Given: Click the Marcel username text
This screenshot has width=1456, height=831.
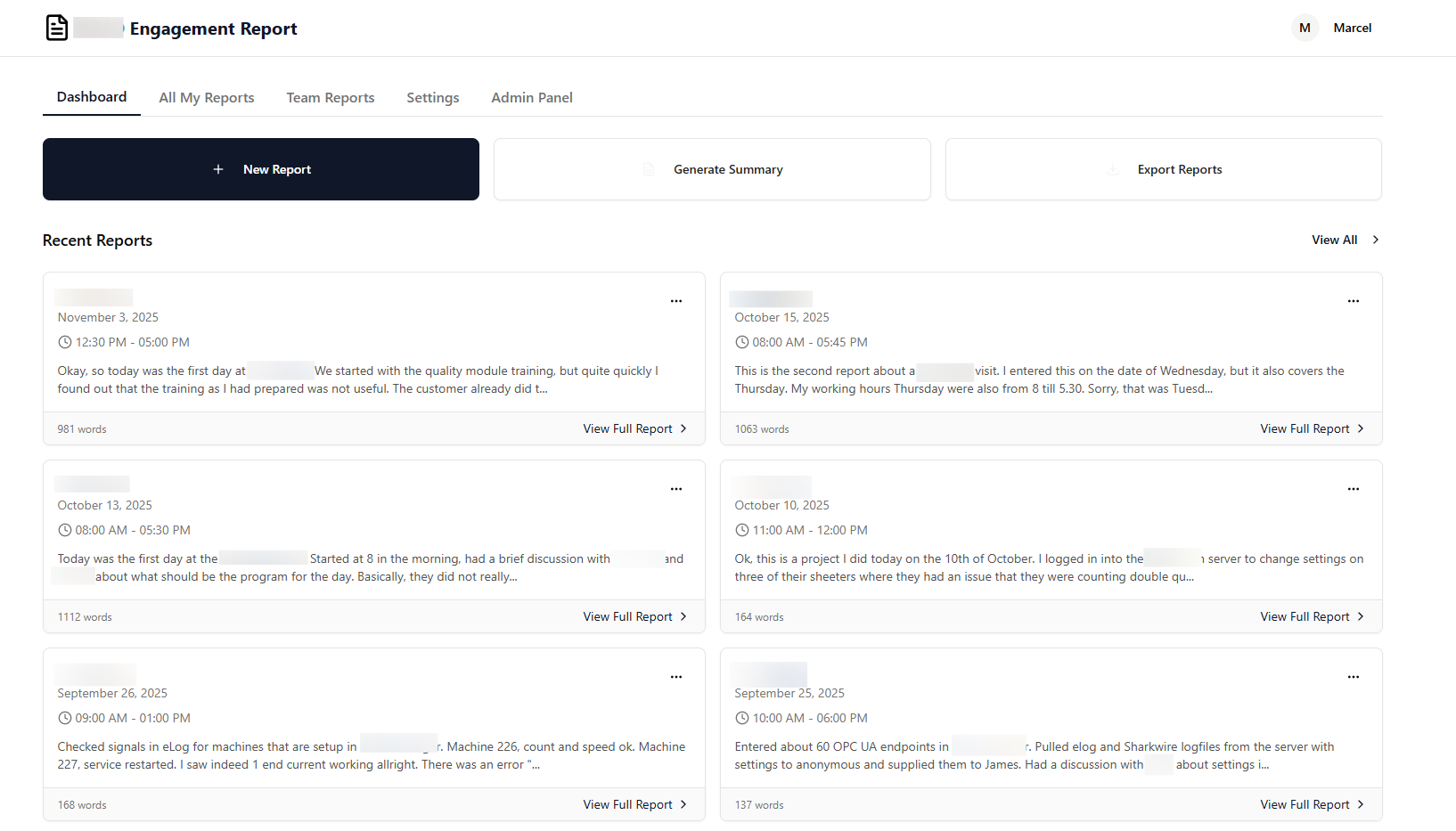Looking at the screenshot, I should pos(1353,28).
